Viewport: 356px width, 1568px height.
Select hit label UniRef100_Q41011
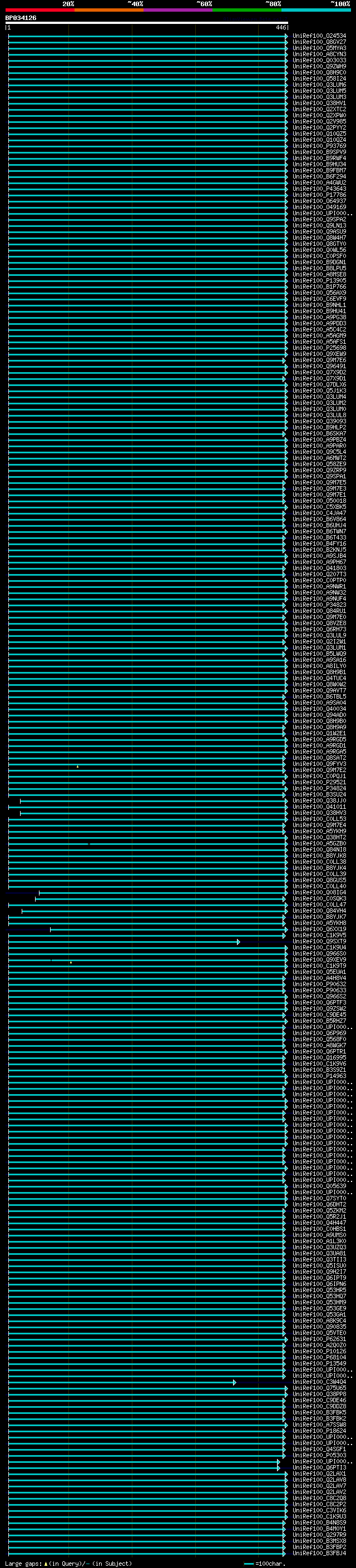tap(319, 807)
